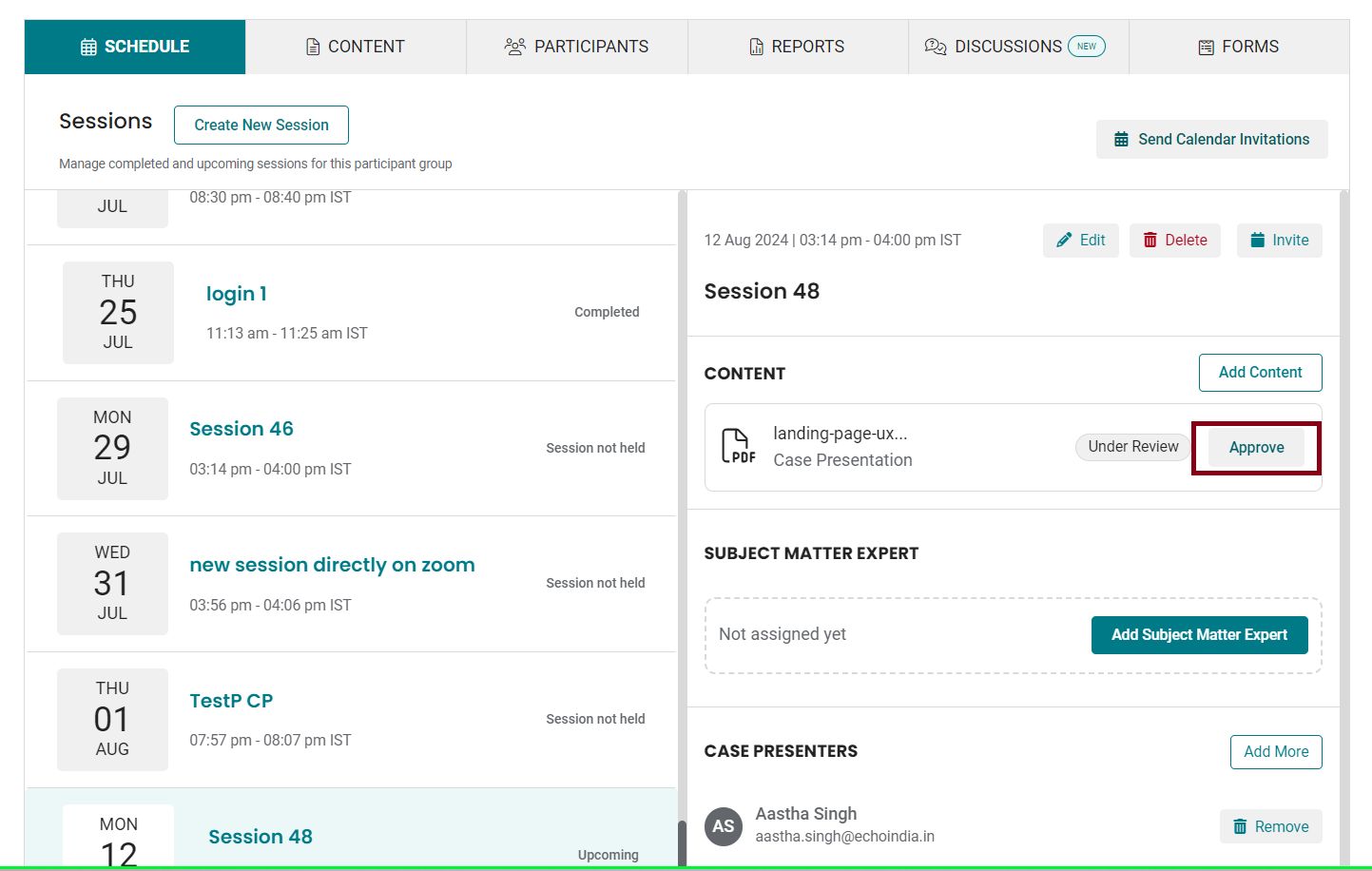Open the Reports tab
The height and width of the screenshot is (871, 1372).
coord(798,47)
